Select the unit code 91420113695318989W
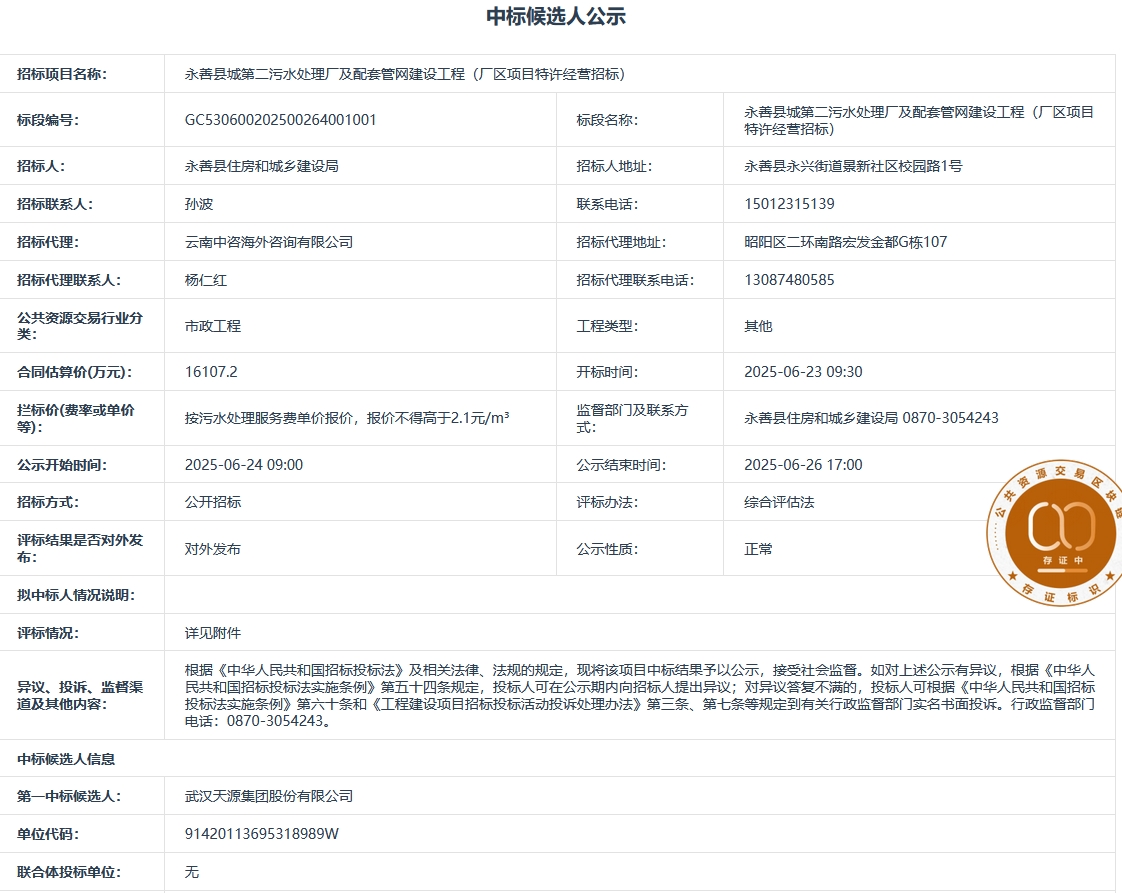The height and width of the screenshot is (893, 1122). (262, 834)
